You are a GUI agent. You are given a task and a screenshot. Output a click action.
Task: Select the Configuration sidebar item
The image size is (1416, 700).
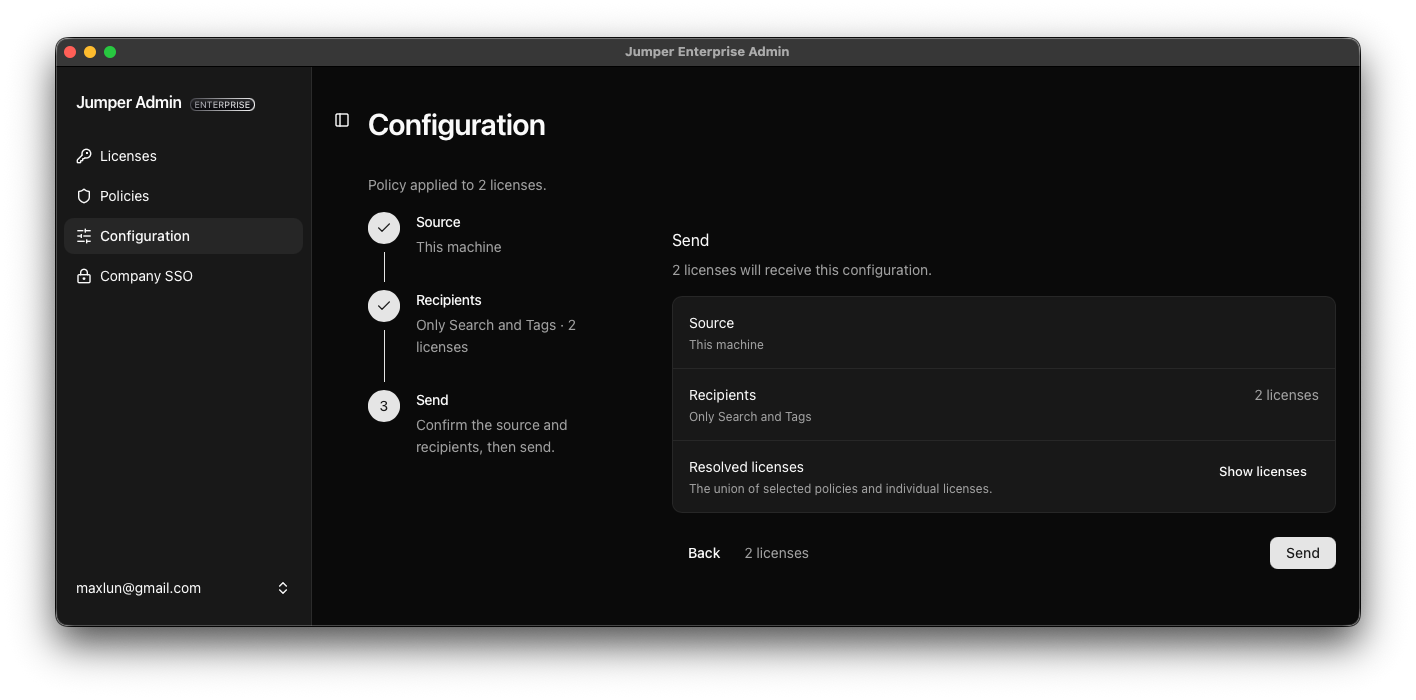(x=183, y=236)
